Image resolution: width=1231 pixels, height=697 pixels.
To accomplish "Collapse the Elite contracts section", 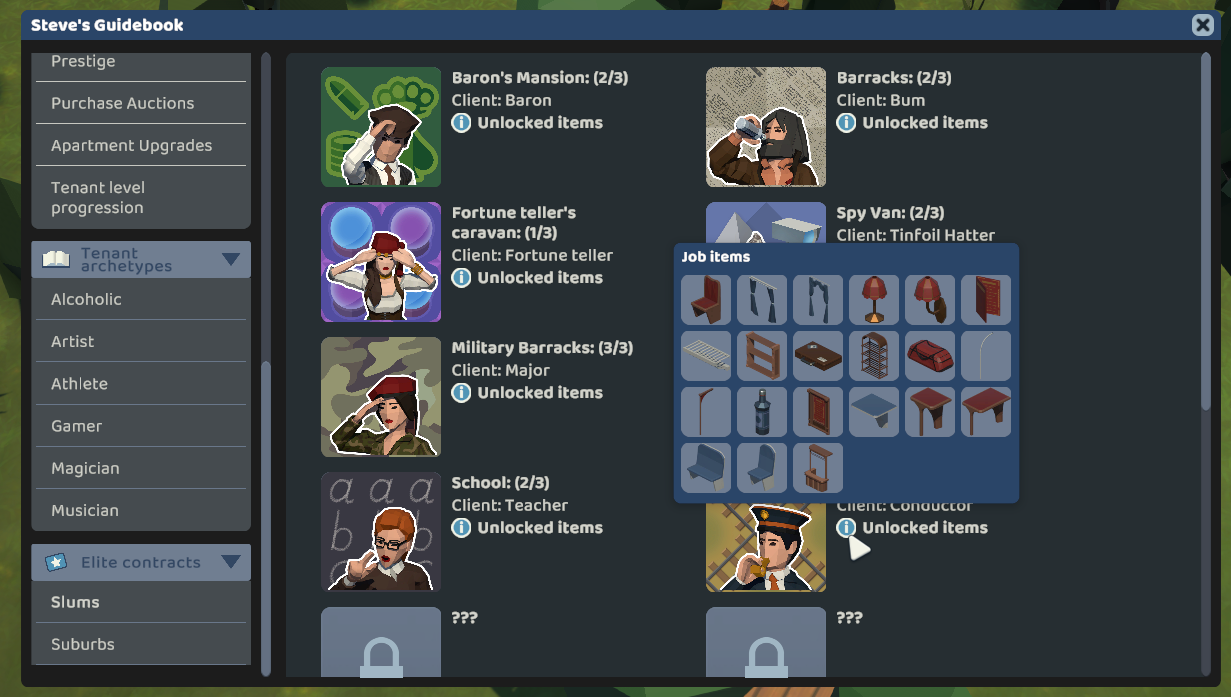I will point(231,562).
